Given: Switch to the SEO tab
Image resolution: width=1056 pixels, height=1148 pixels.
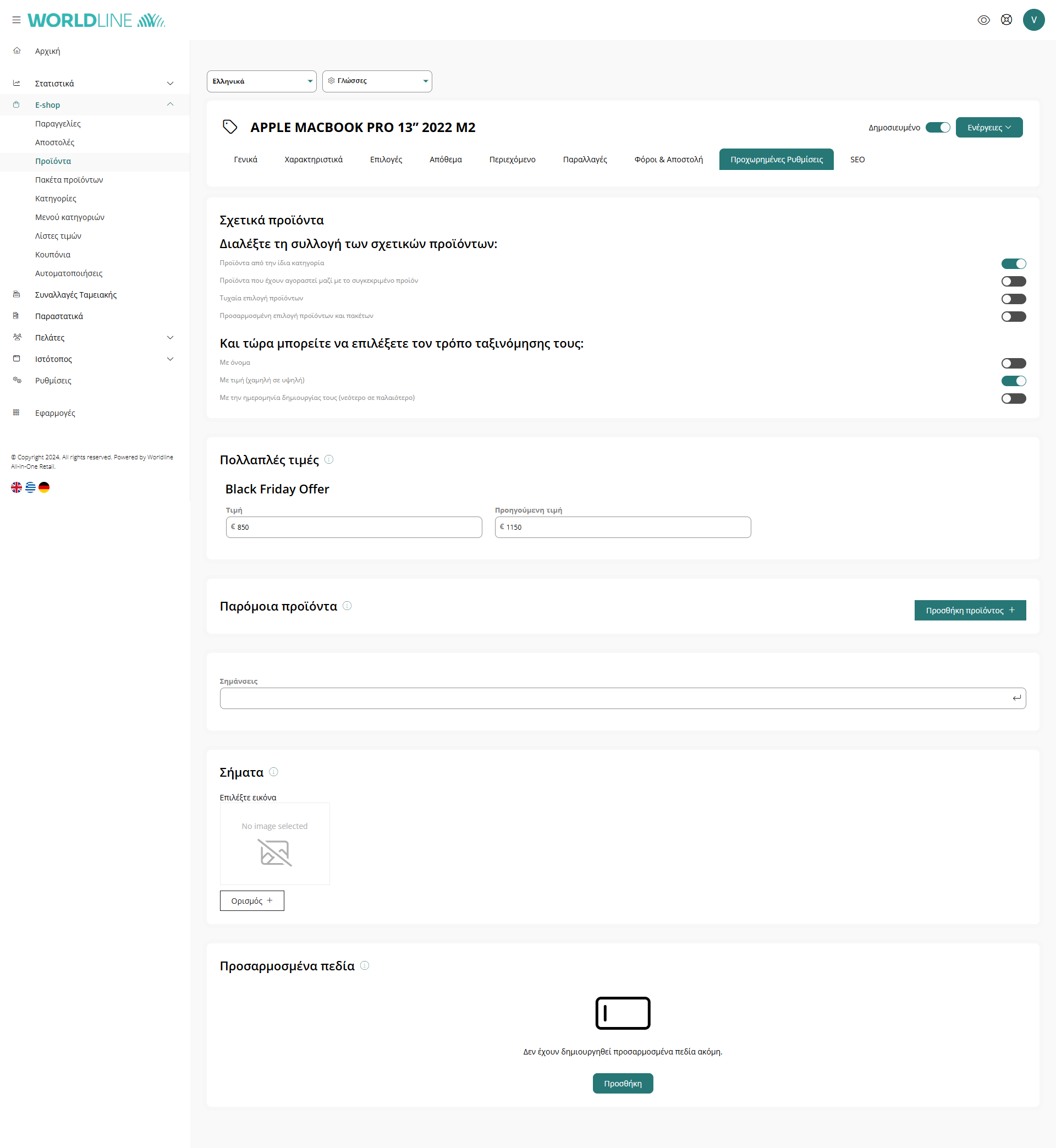Looking at the screenshot, I should [857, 160].
